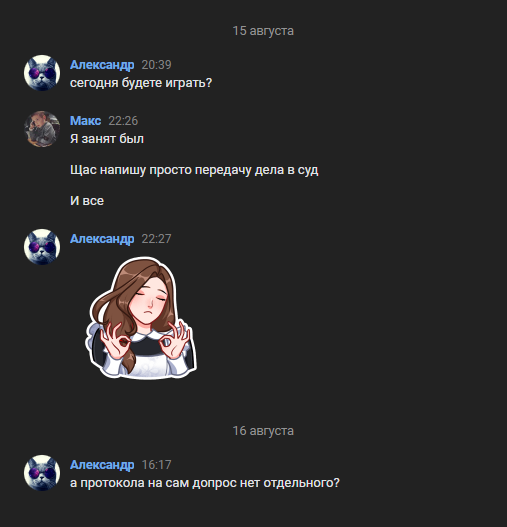Select the message "Я занят был"
507x527 pixels.
point(107,139)
